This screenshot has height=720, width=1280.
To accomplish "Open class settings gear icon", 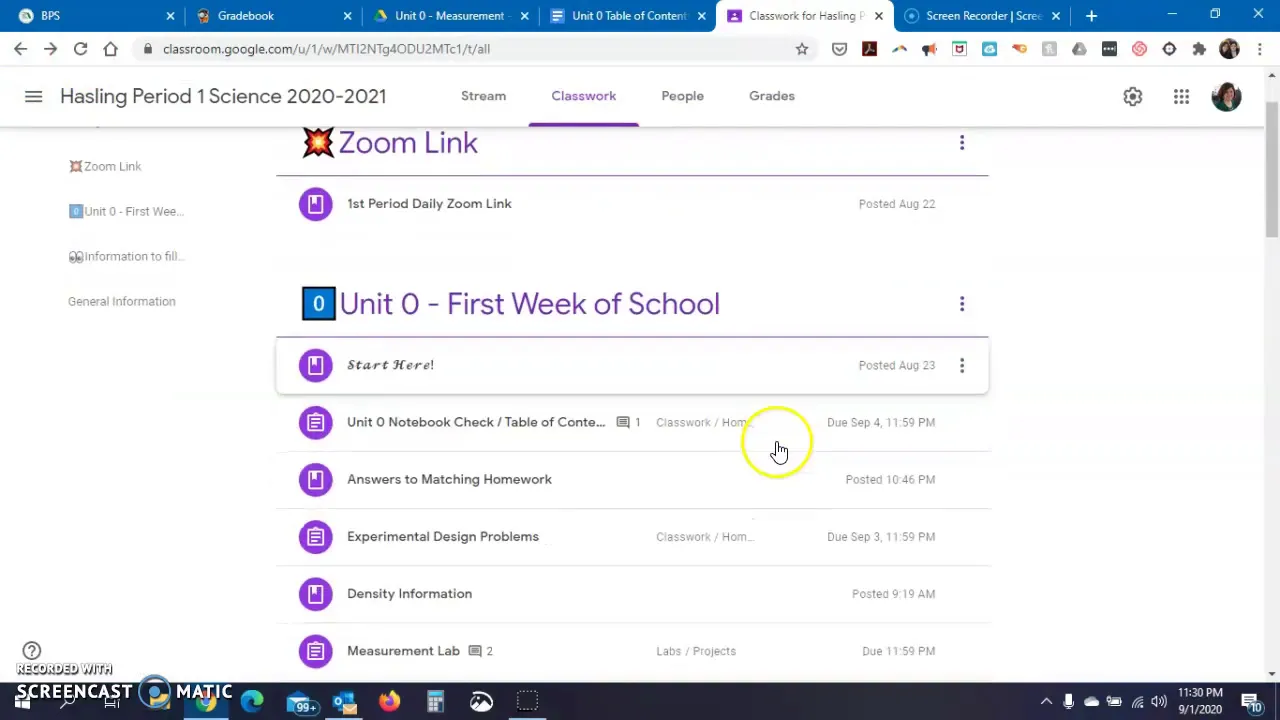I will point(1132,96).
